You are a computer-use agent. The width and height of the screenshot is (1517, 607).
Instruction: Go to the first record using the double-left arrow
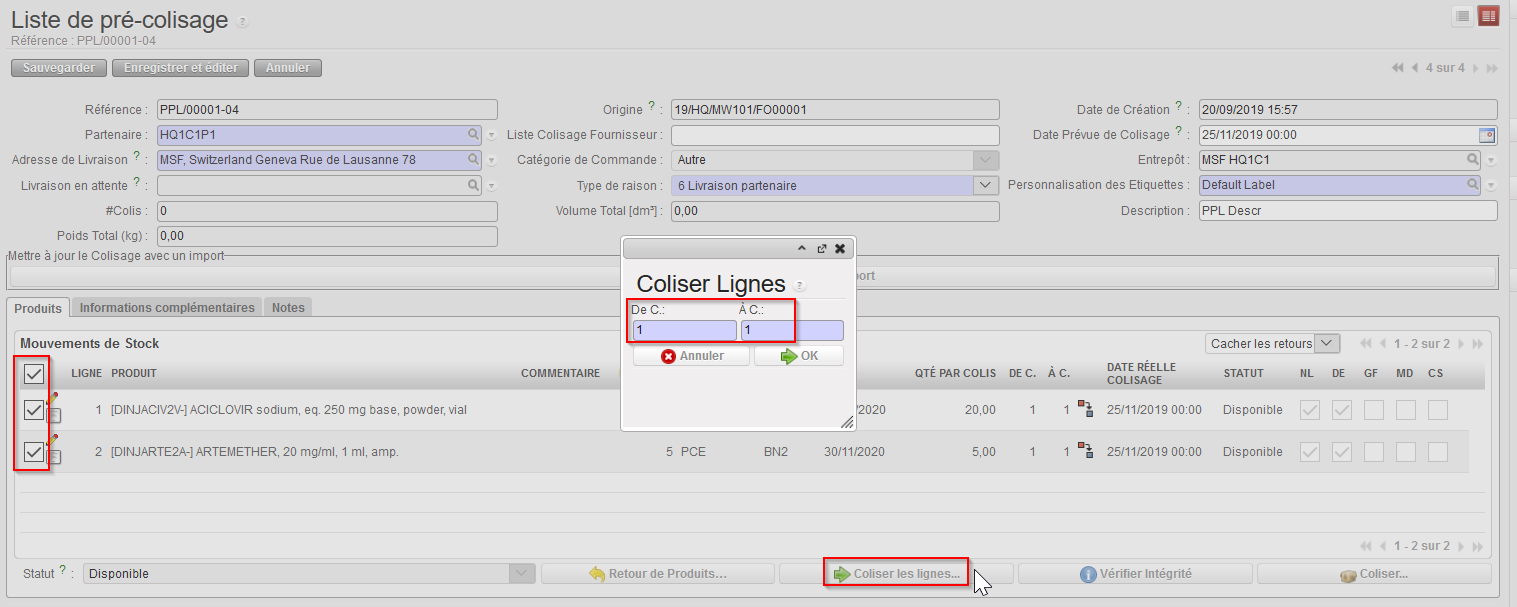pyautogui.click(x=1397, y=68)
